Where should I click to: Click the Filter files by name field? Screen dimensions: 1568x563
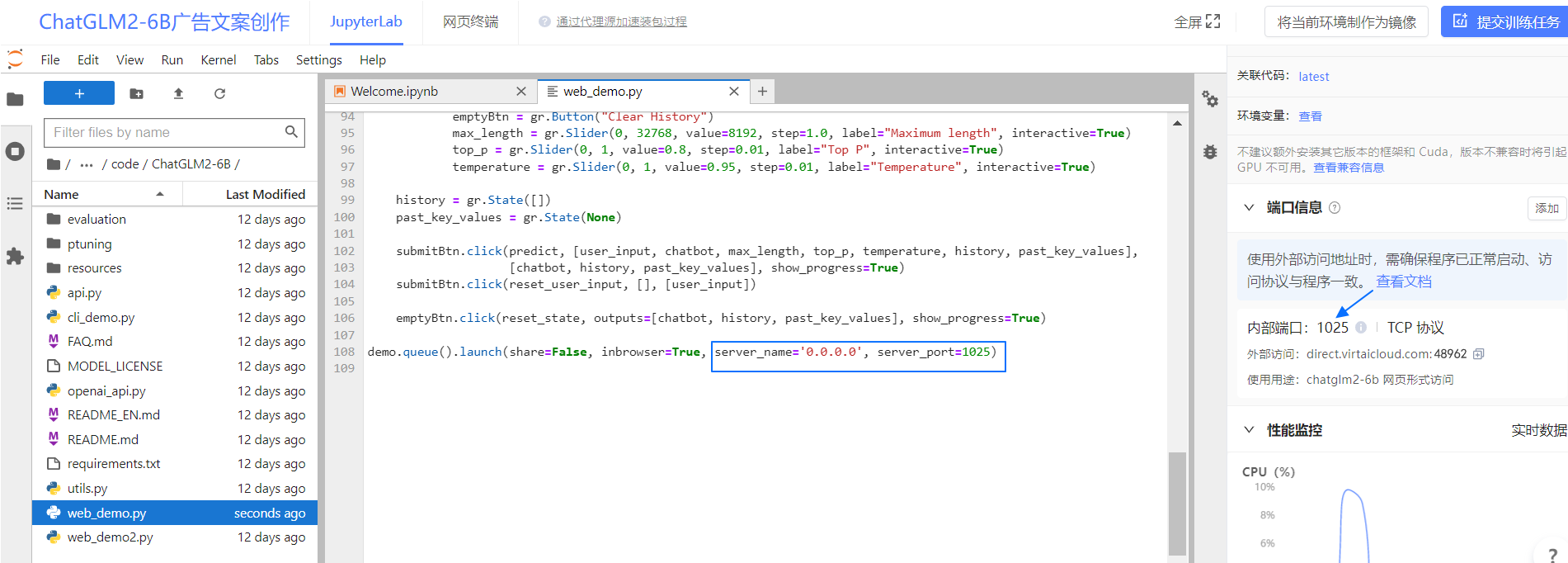[165, 132]
